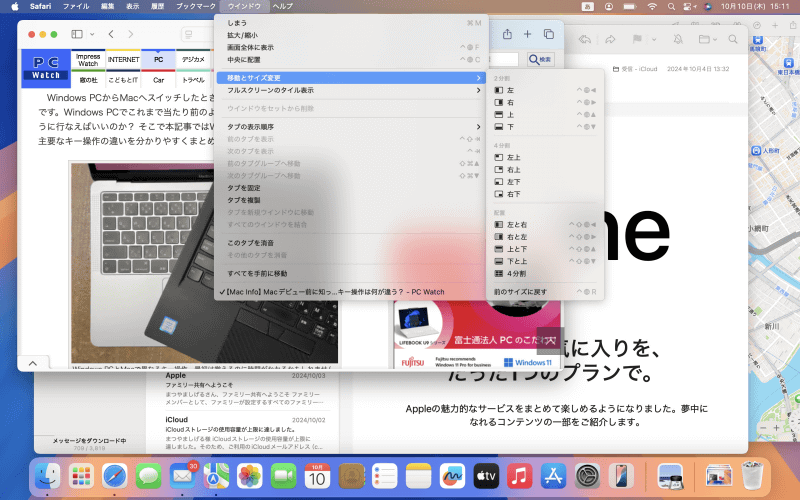The image size is (800, 500).
Task: Choose タブを複製 menu item
Action: tap(351, 200)
